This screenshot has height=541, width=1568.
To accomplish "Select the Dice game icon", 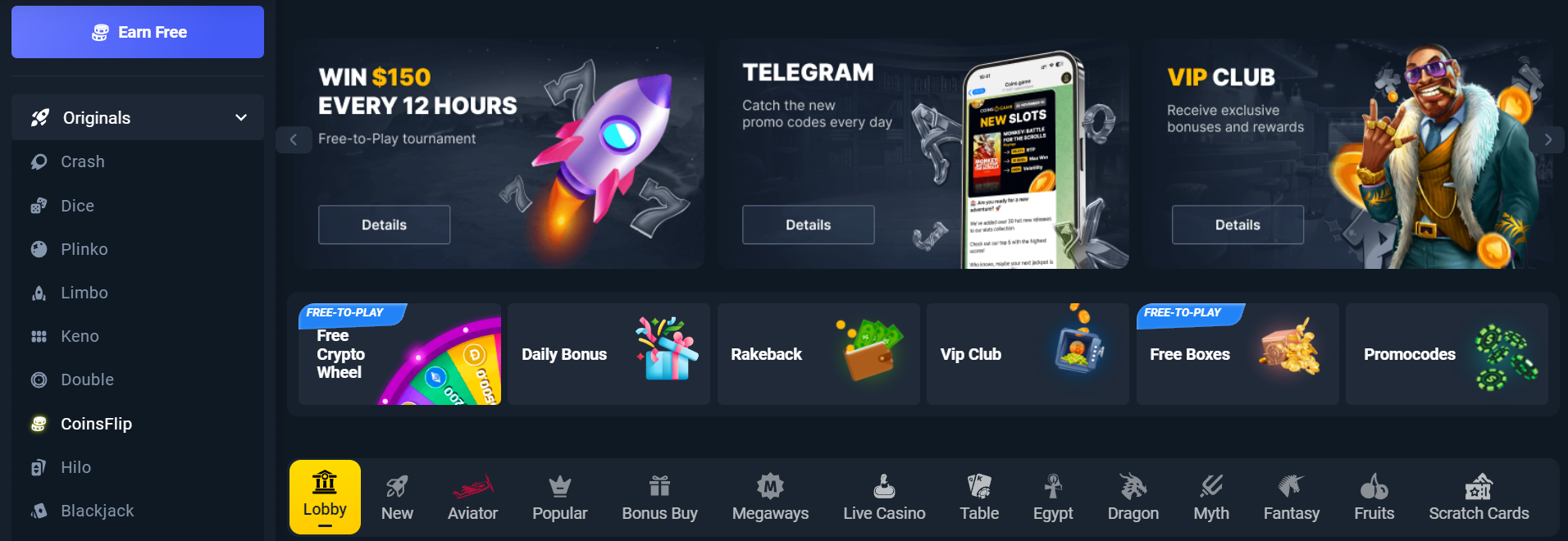I will [x=39, y=206].
